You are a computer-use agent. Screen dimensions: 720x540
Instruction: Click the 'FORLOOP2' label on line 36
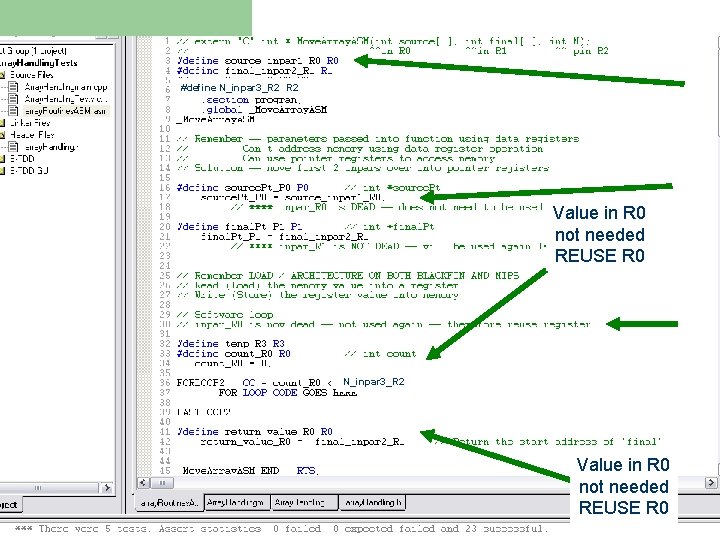[x=201, y=382]
